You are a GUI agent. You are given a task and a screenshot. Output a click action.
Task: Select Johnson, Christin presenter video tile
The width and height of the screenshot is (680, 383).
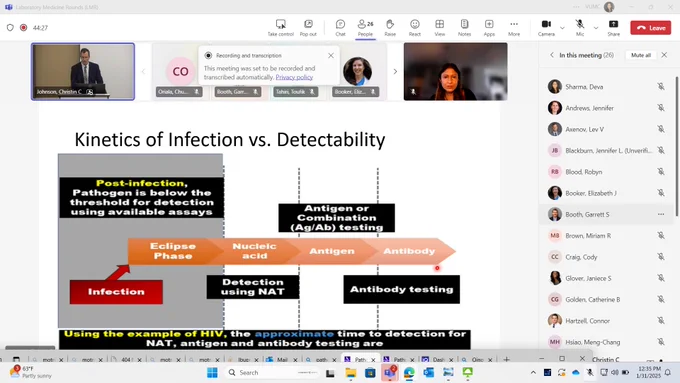click(x=83, y=72)
